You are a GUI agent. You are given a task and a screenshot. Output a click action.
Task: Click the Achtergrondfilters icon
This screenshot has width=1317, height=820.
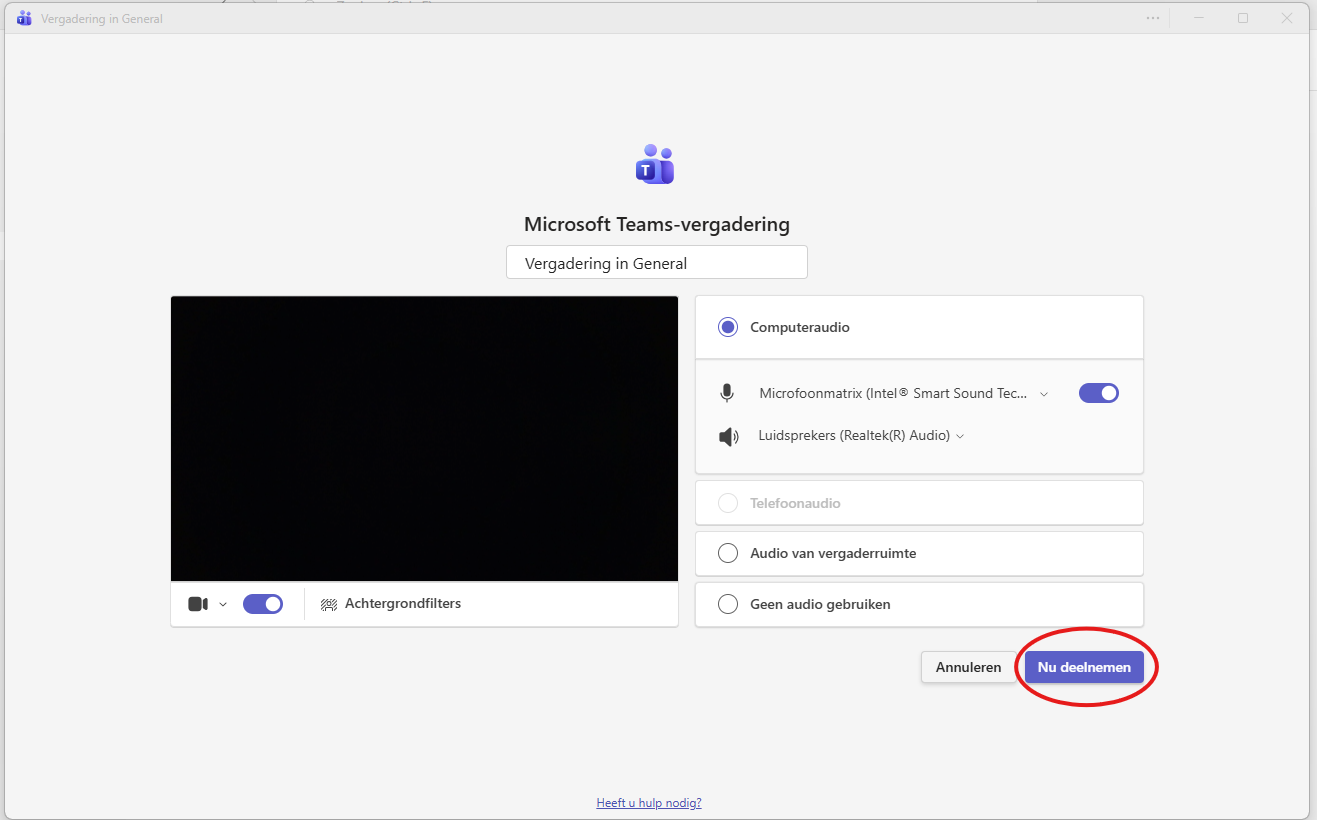(x=328, y=604)
